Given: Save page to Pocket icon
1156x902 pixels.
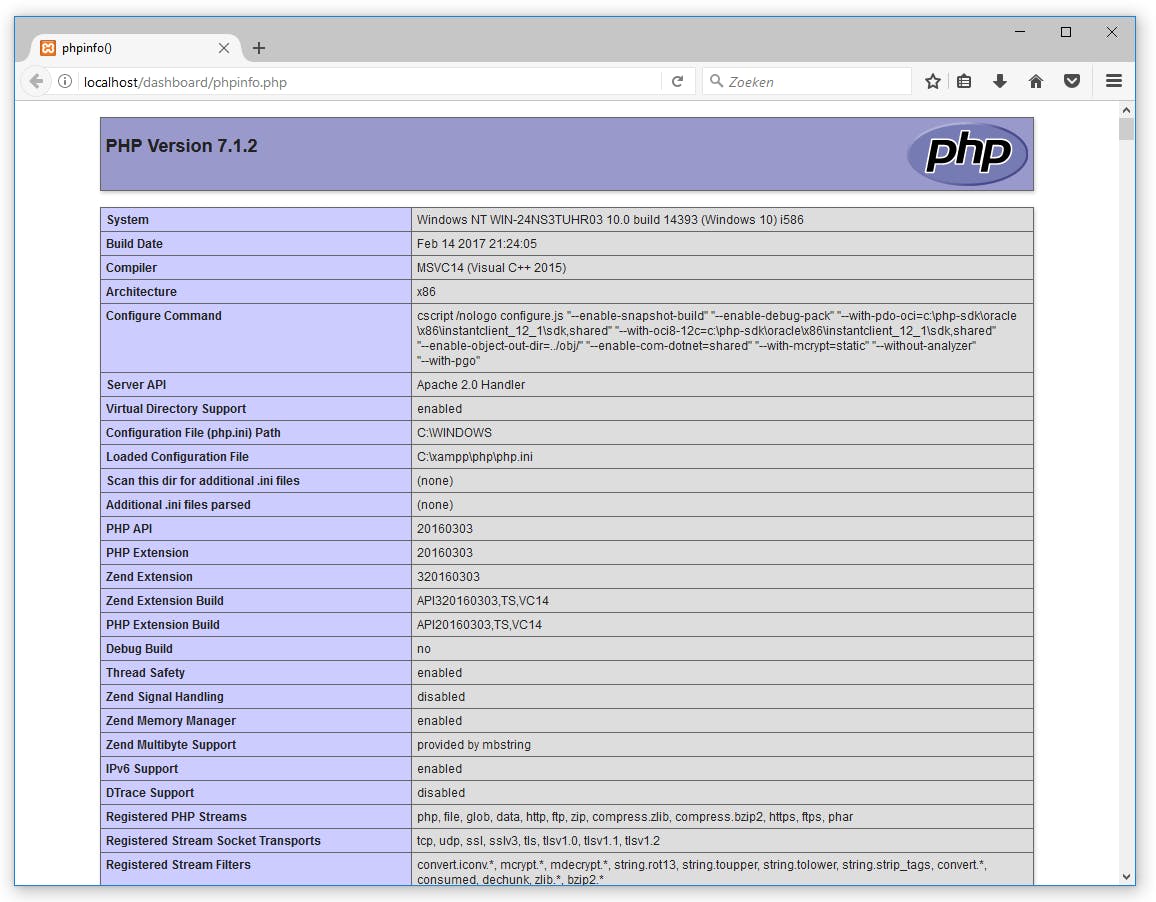Looking at the screenshot, I should tap(1072, 81).
